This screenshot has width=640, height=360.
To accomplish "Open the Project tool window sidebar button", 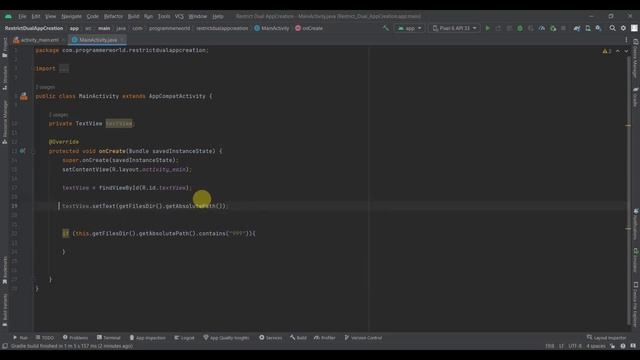I will coord(5,48).
